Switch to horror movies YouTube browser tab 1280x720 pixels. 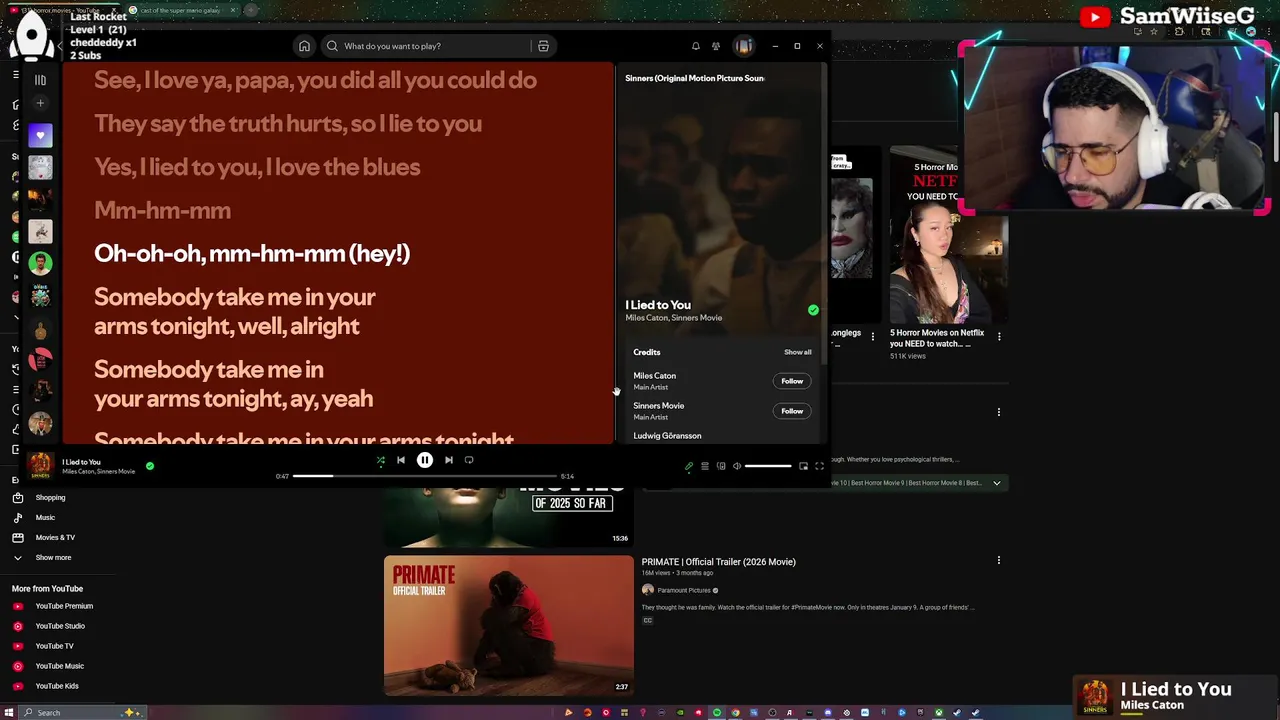[x=63, y=10]
